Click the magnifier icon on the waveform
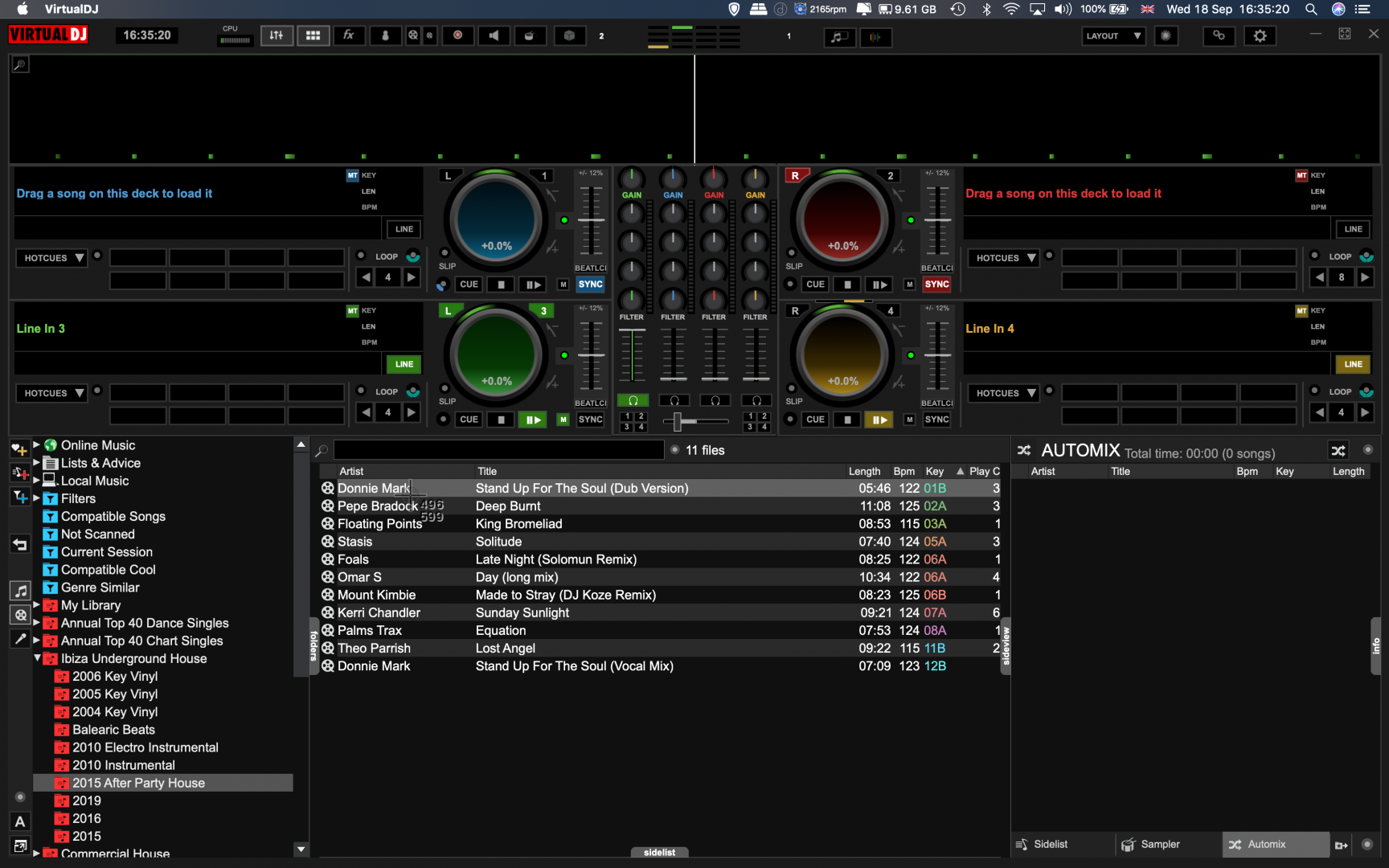The width and height of the screenshot is (1389, 868). 20,64
